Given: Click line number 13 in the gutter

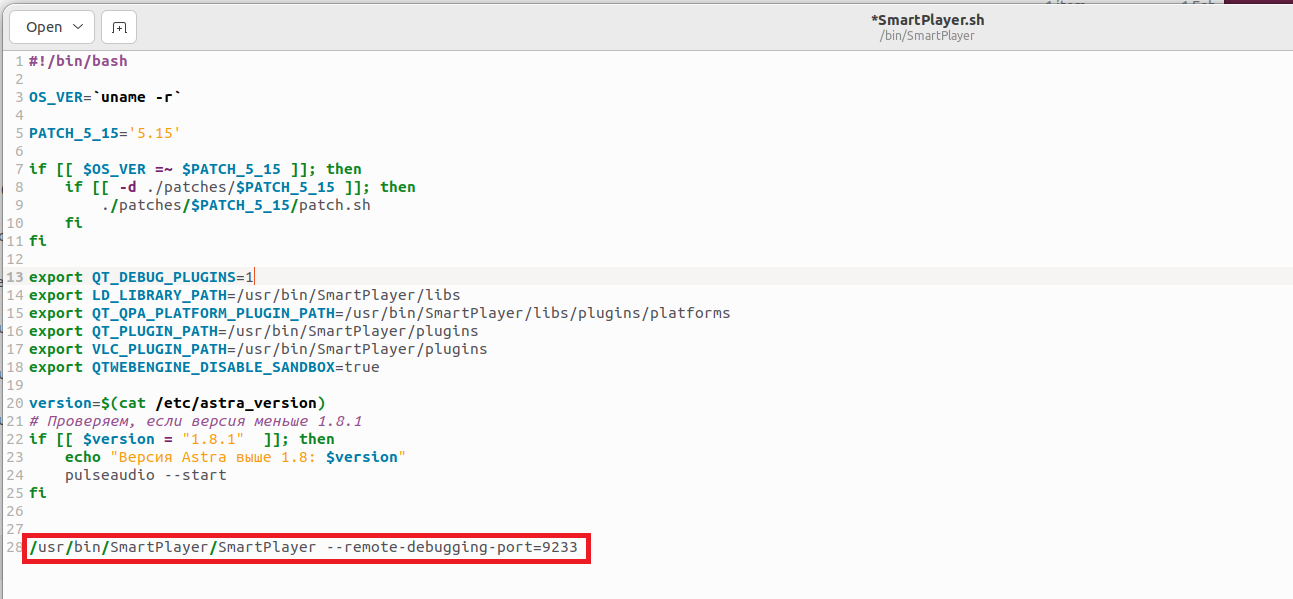Looking at the screenshot, I should tap(15, 277).
